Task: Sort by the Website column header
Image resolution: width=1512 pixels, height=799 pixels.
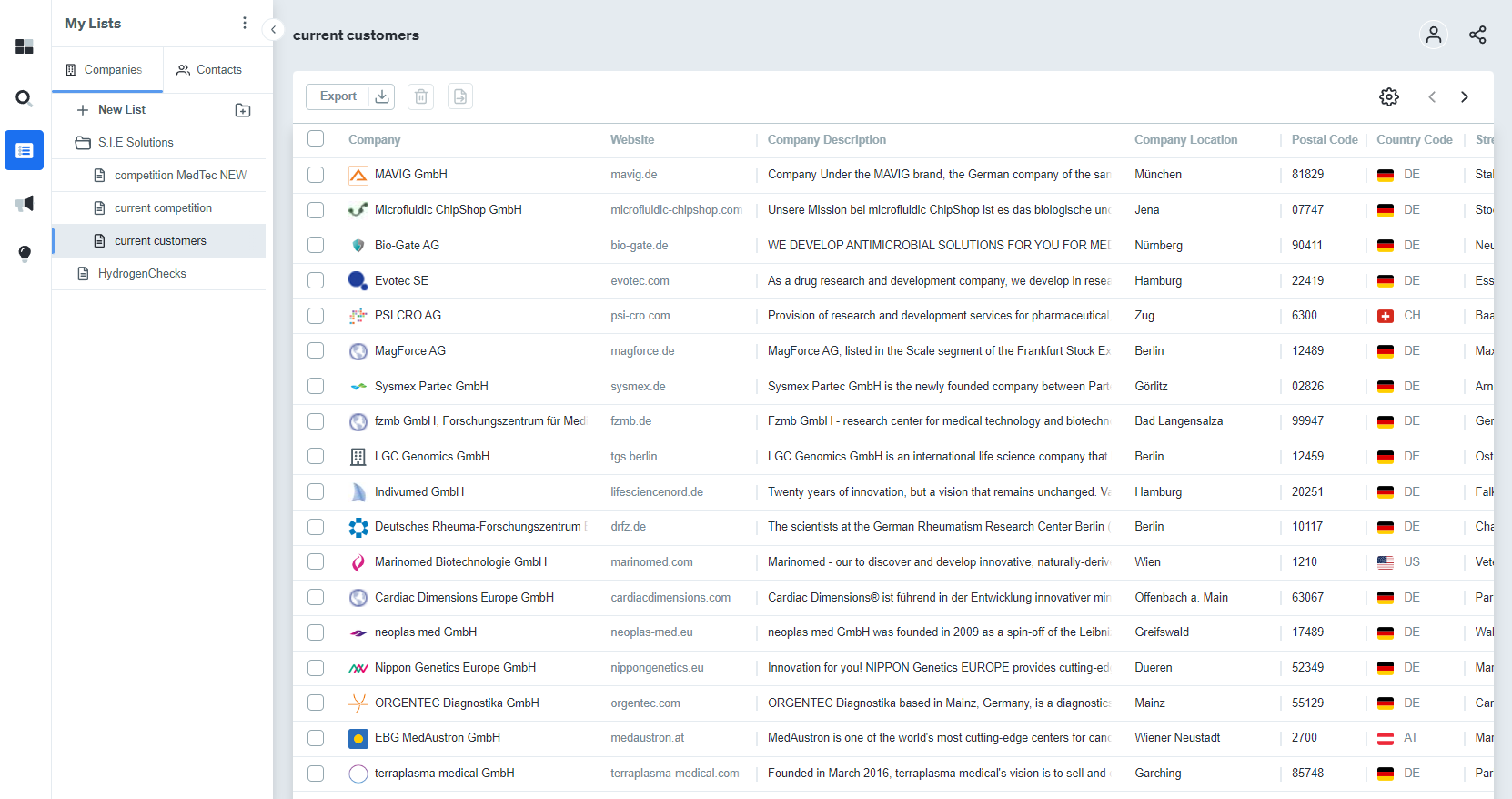Action: click(x=632, y=140)
